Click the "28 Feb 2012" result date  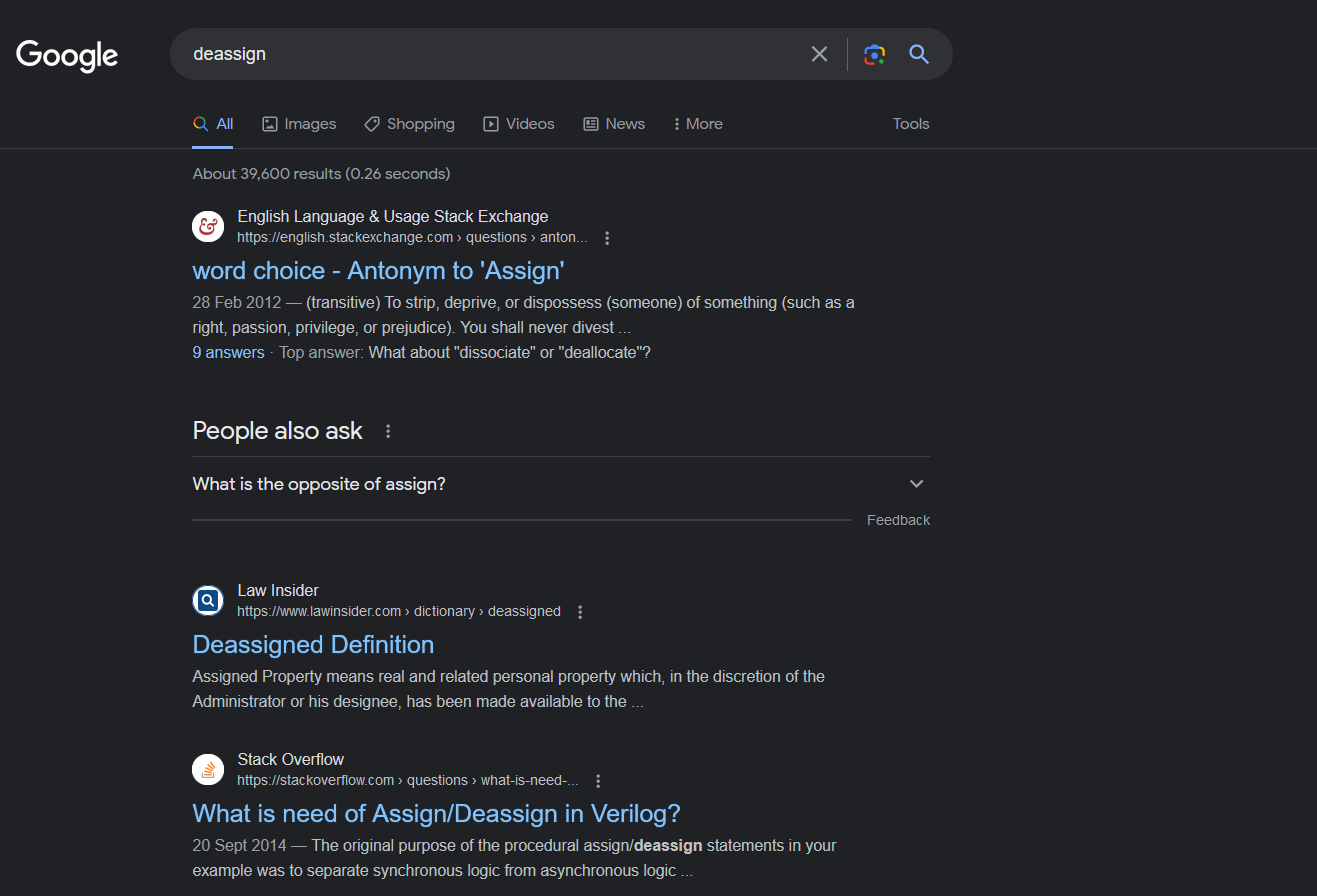pos(235,303)
